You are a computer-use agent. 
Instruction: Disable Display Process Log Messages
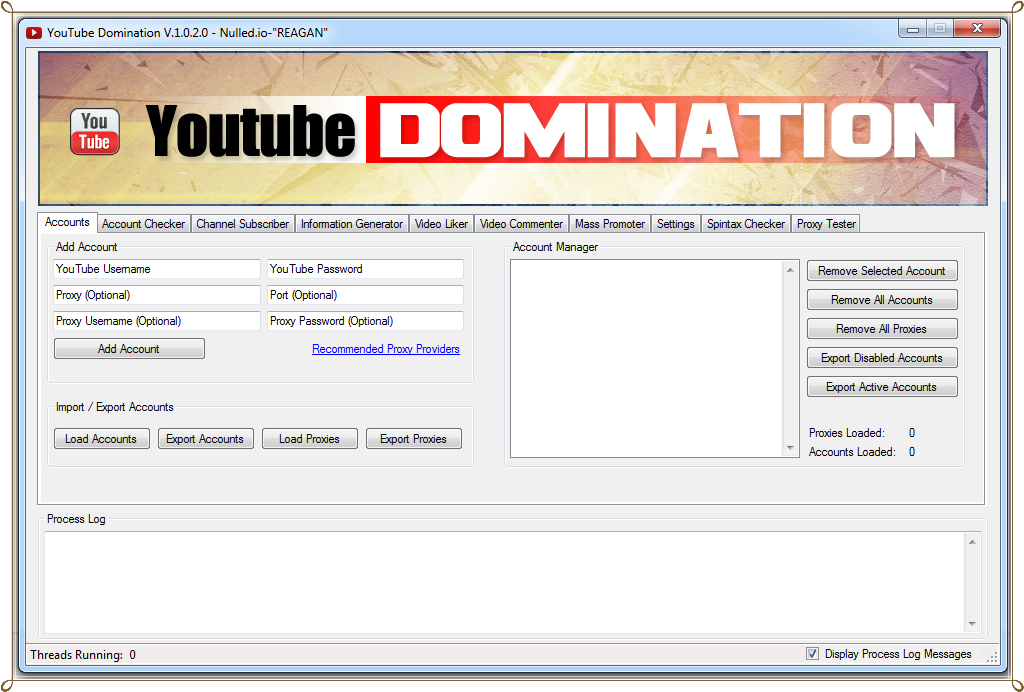[x=813, y=653]
